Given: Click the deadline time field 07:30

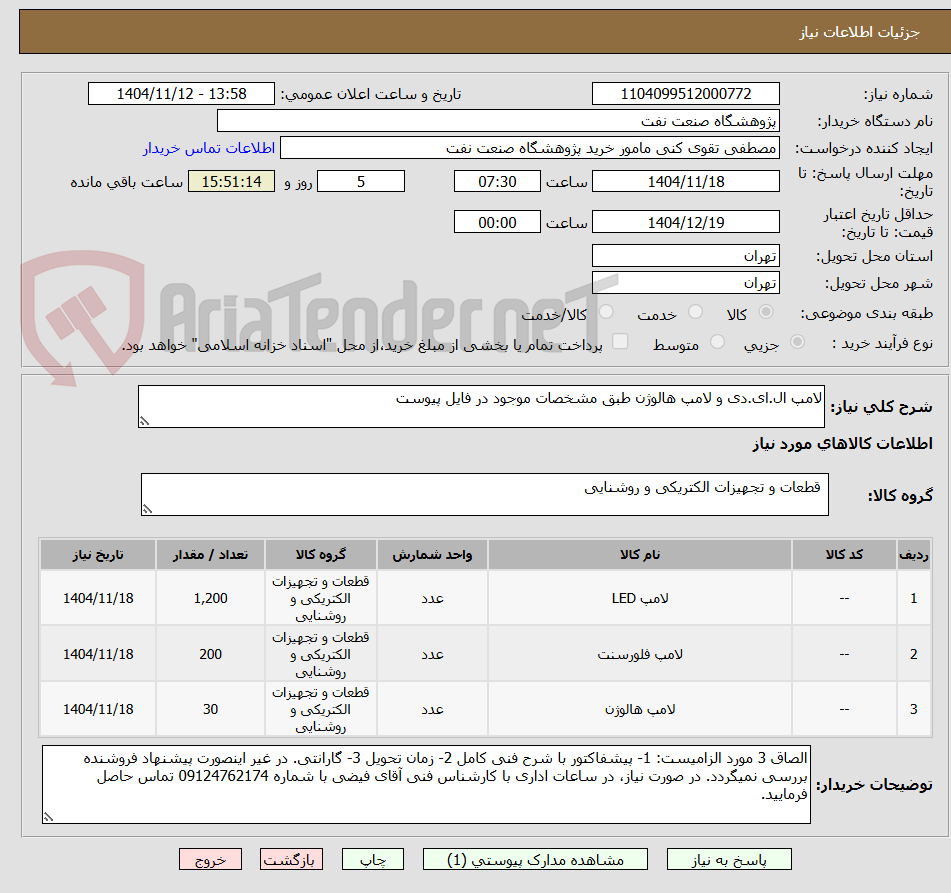Looking at the screenshot, I should [x=497, y=181].
